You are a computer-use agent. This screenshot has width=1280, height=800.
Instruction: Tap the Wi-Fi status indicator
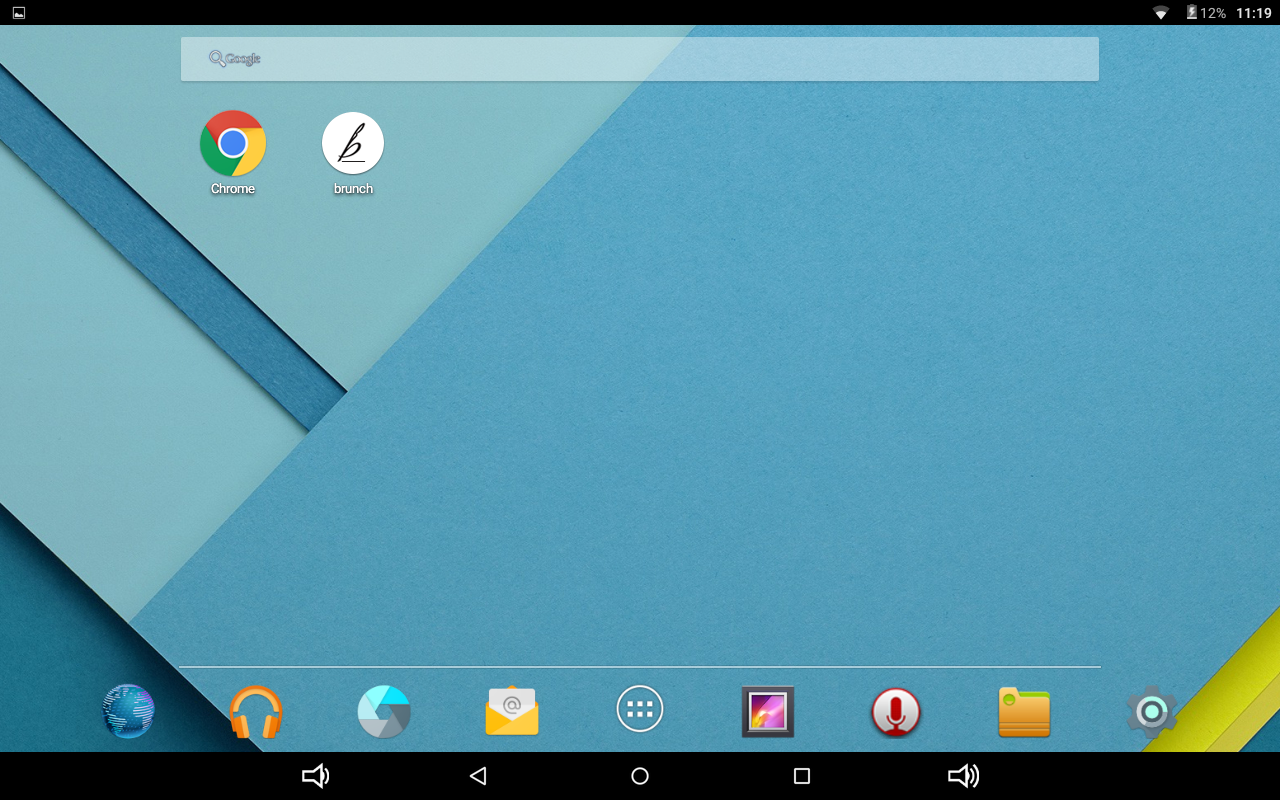[x=1159, y=13]
